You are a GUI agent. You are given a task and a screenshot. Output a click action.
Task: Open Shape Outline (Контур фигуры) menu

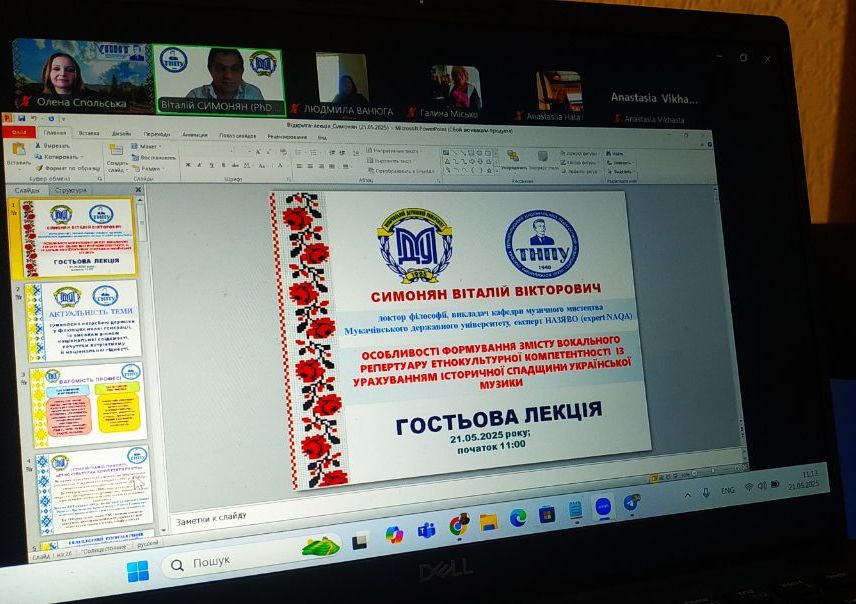click(580, 163)
